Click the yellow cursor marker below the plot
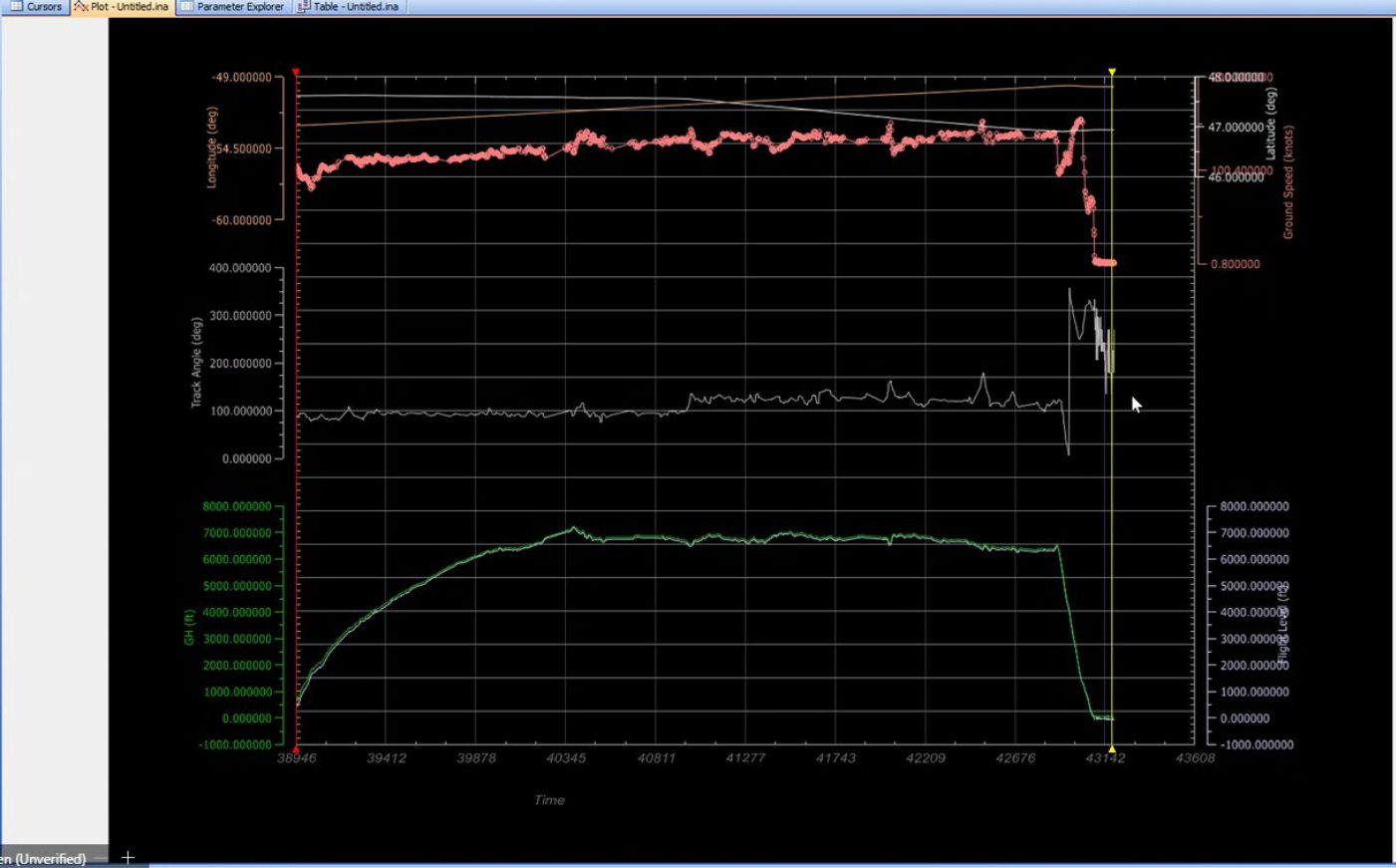The width and height of the screenshot is (1396, 868). point(1112,749)
